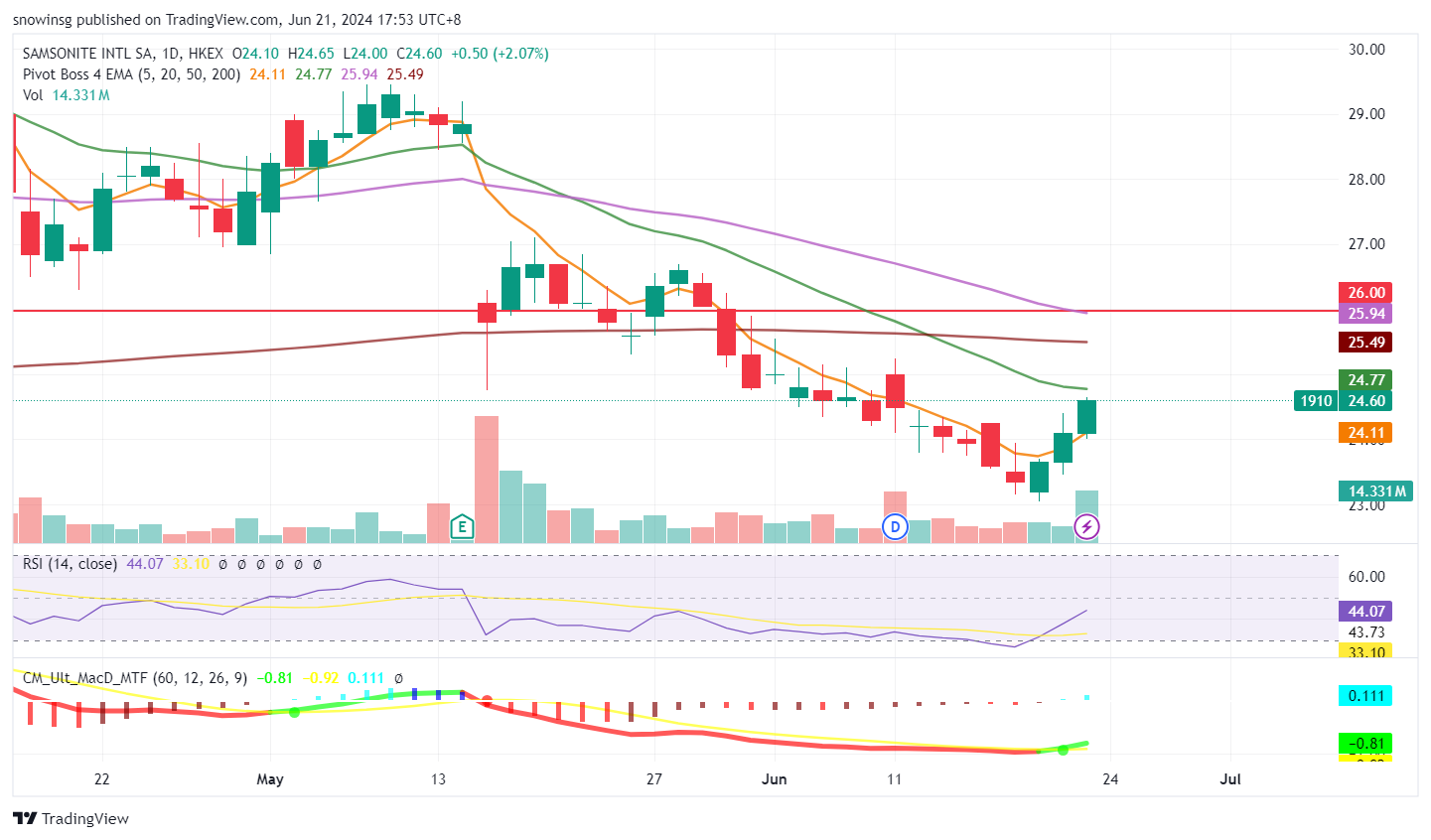1431x840 pixels.
Task: Click the 'Jul' label on time axis
Action: [1230, 779]
